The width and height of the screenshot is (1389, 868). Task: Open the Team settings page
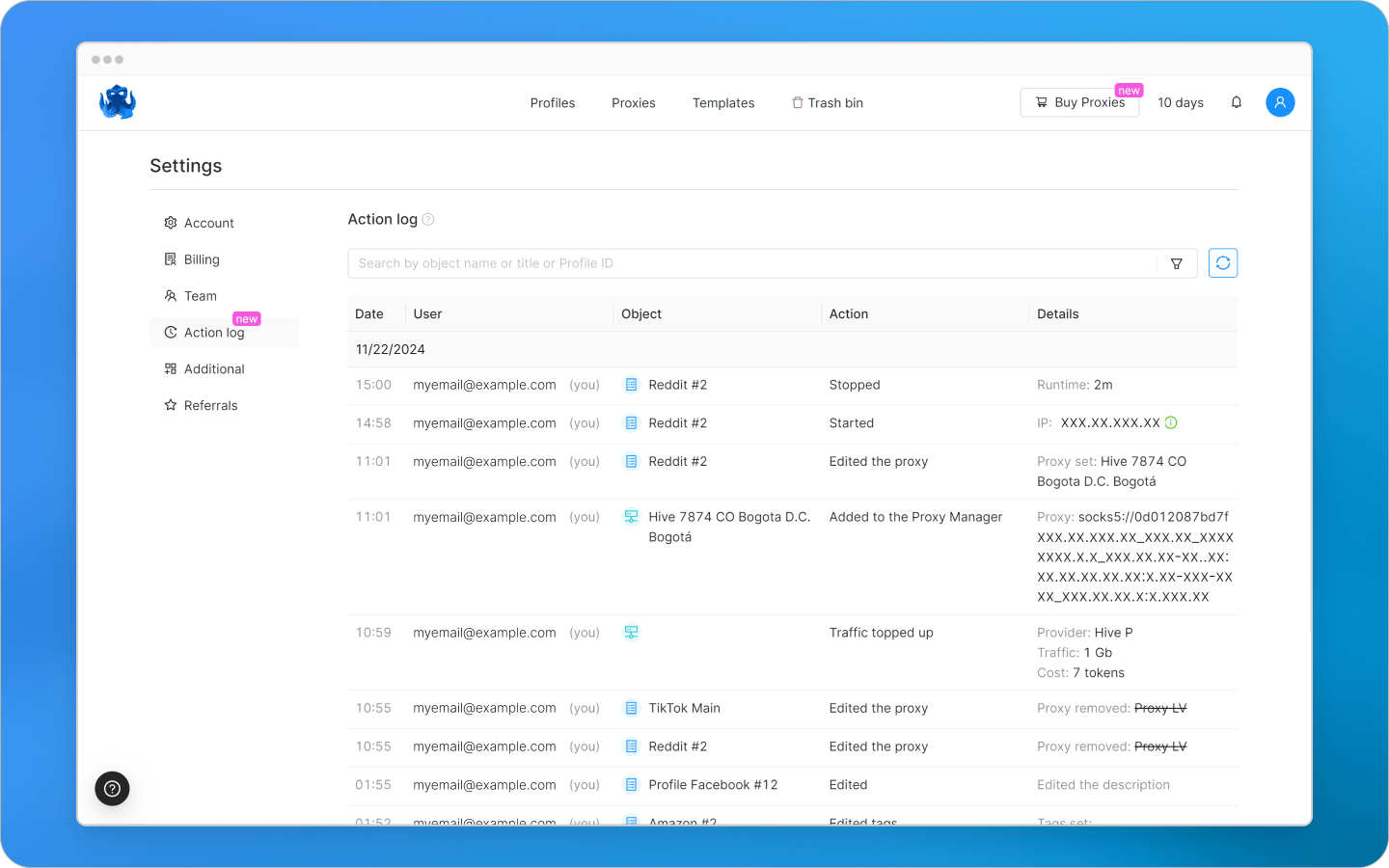tap(201, 296)
